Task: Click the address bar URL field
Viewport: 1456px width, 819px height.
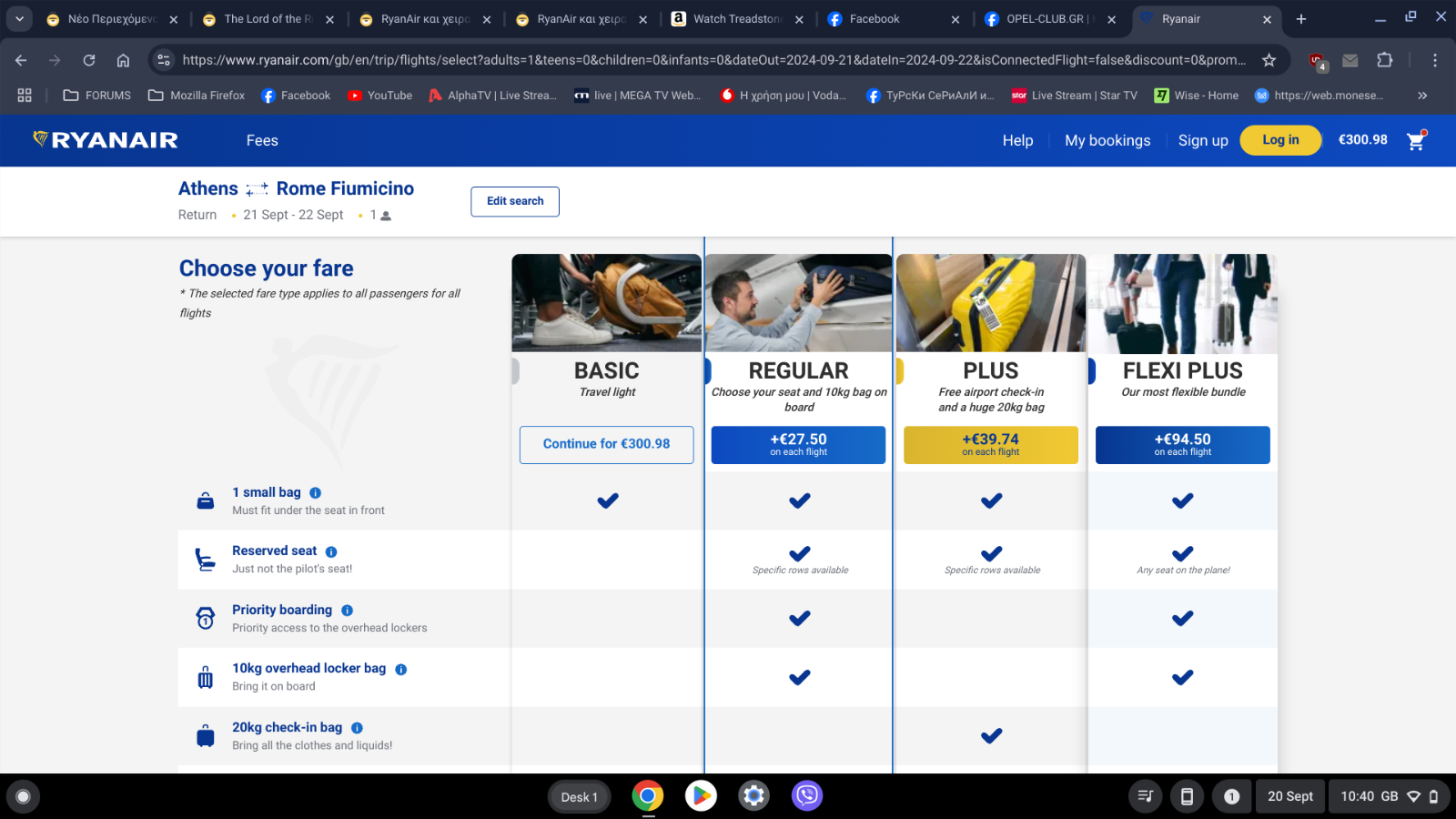Action: [714, 60]
